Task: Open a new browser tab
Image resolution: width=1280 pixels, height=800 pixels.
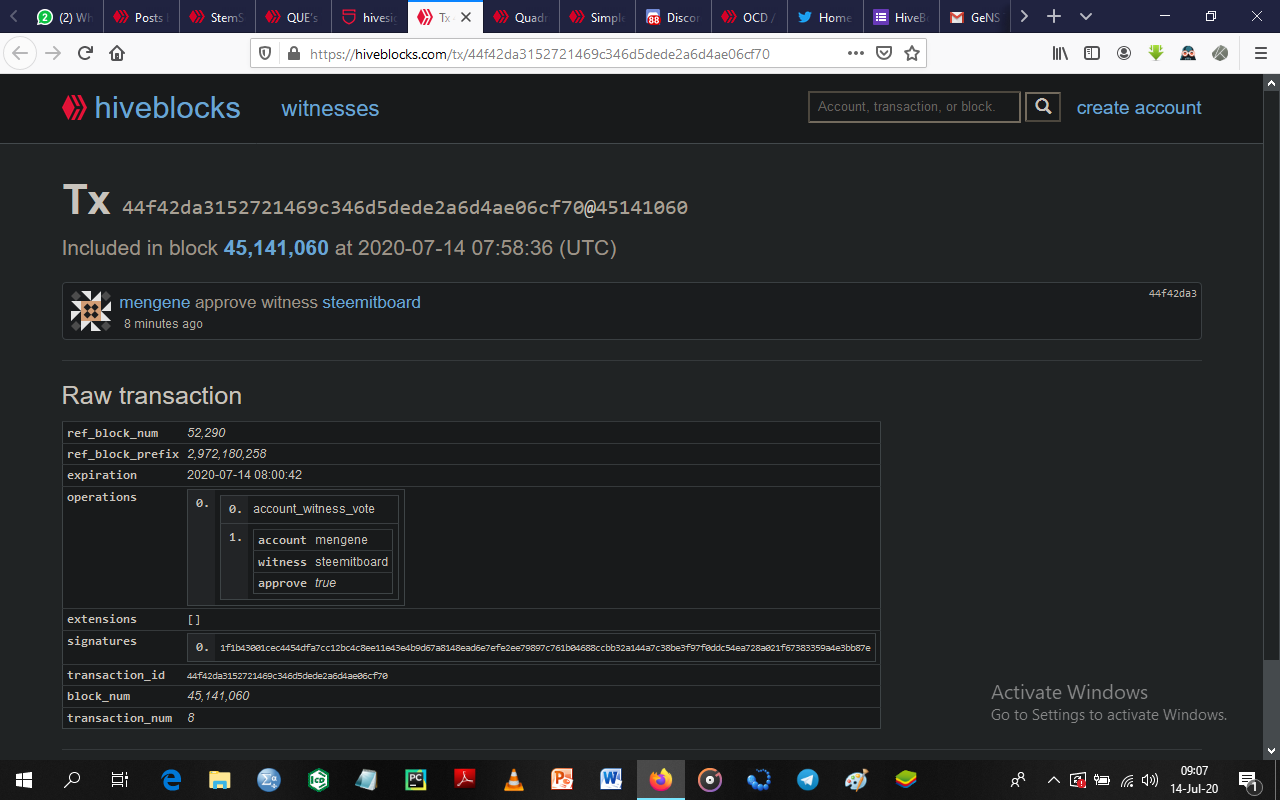Action: pyautogui.click(x=1053, y=17)
